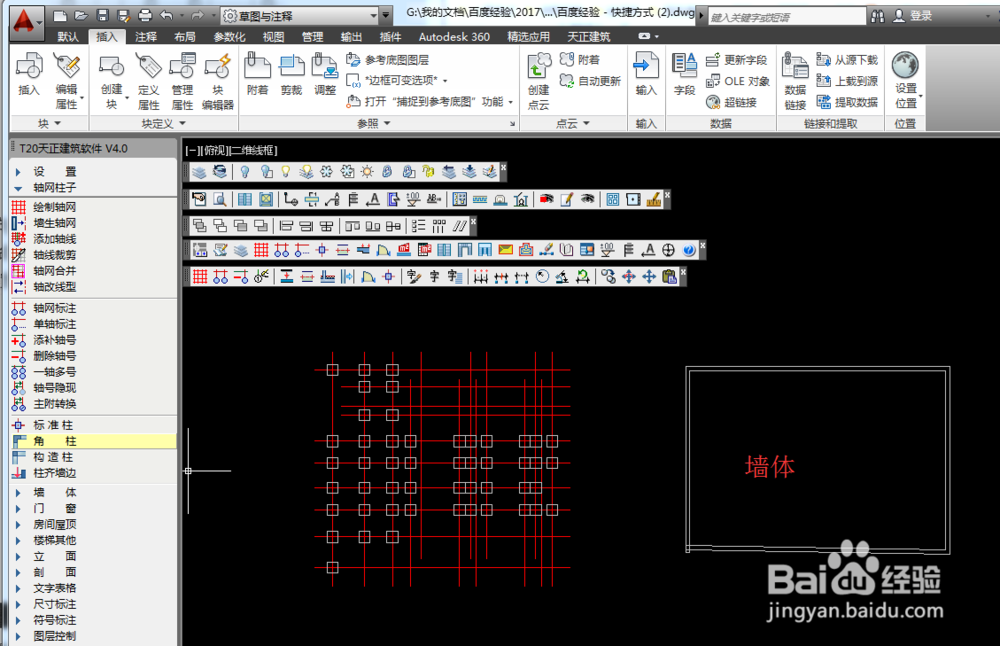The width and height of the screenshot is (1000, 646).
Task: Expand the 墙体 category in sidebar
Action: (x=54, y=492)
